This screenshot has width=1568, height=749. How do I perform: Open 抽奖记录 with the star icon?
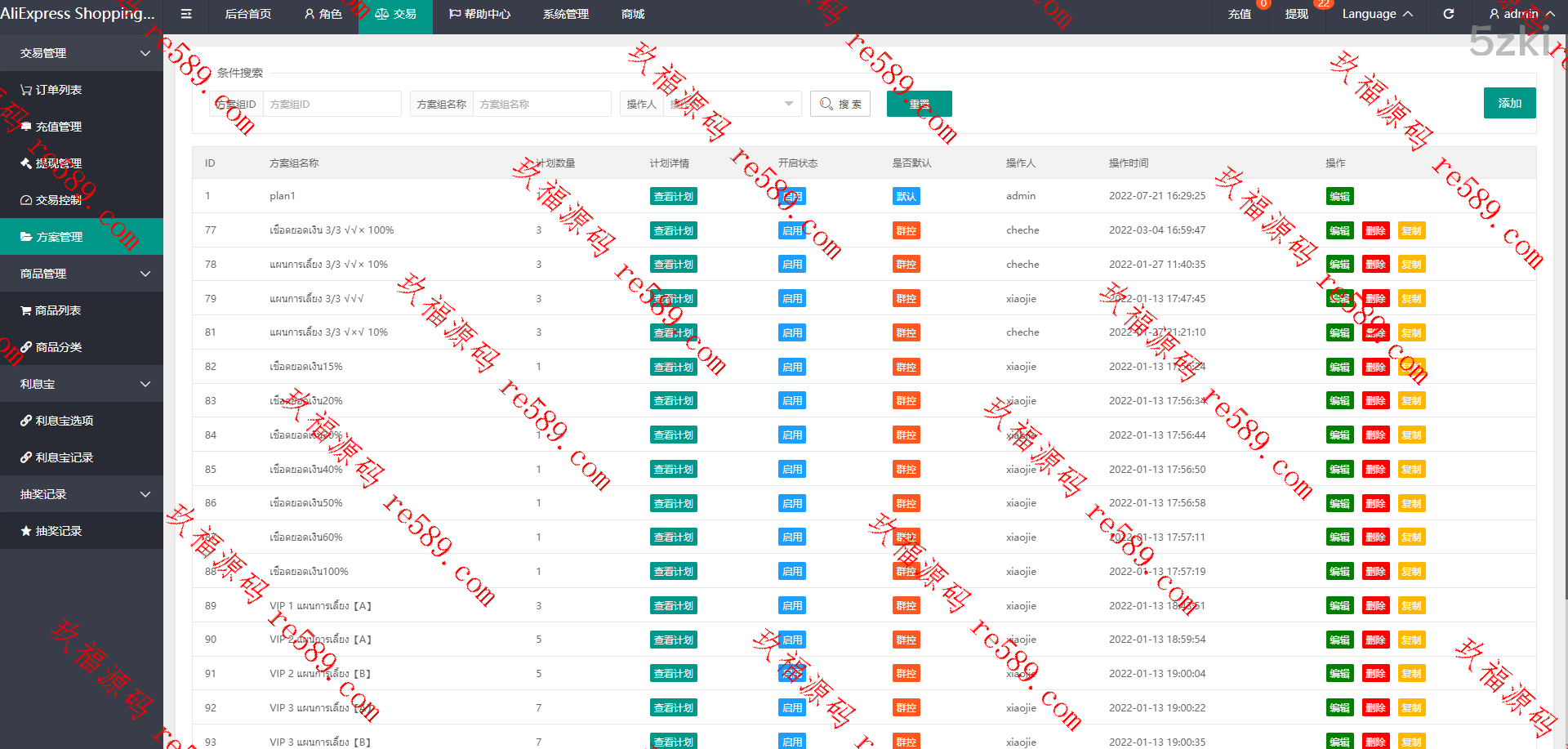58,531
